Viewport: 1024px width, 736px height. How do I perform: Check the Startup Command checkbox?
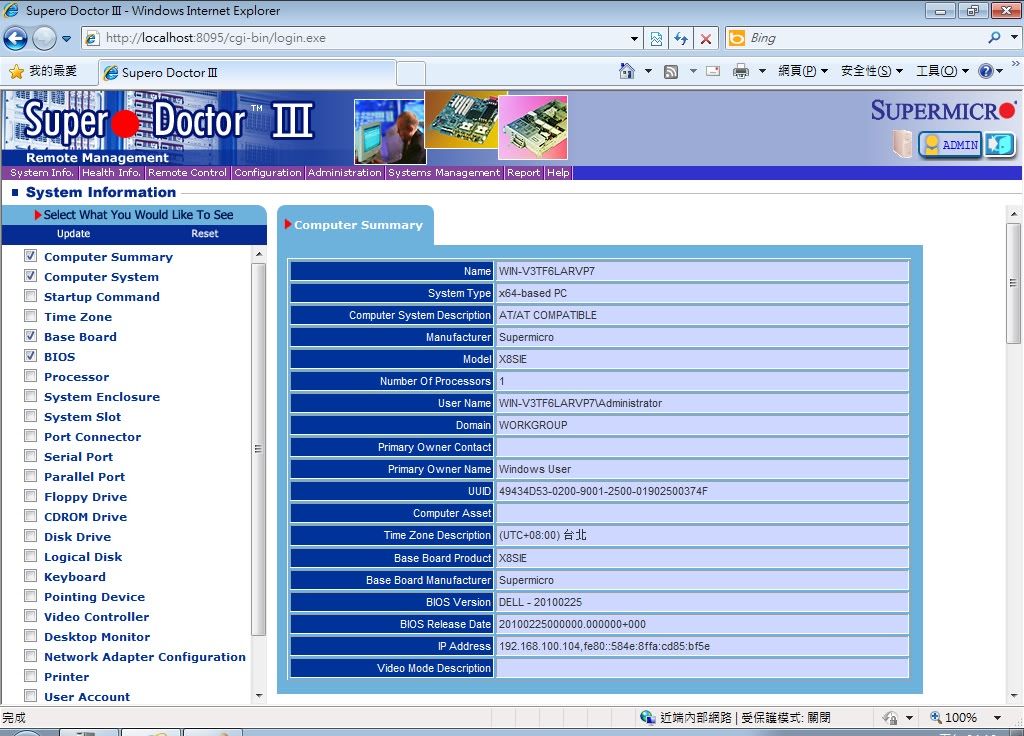30,296
